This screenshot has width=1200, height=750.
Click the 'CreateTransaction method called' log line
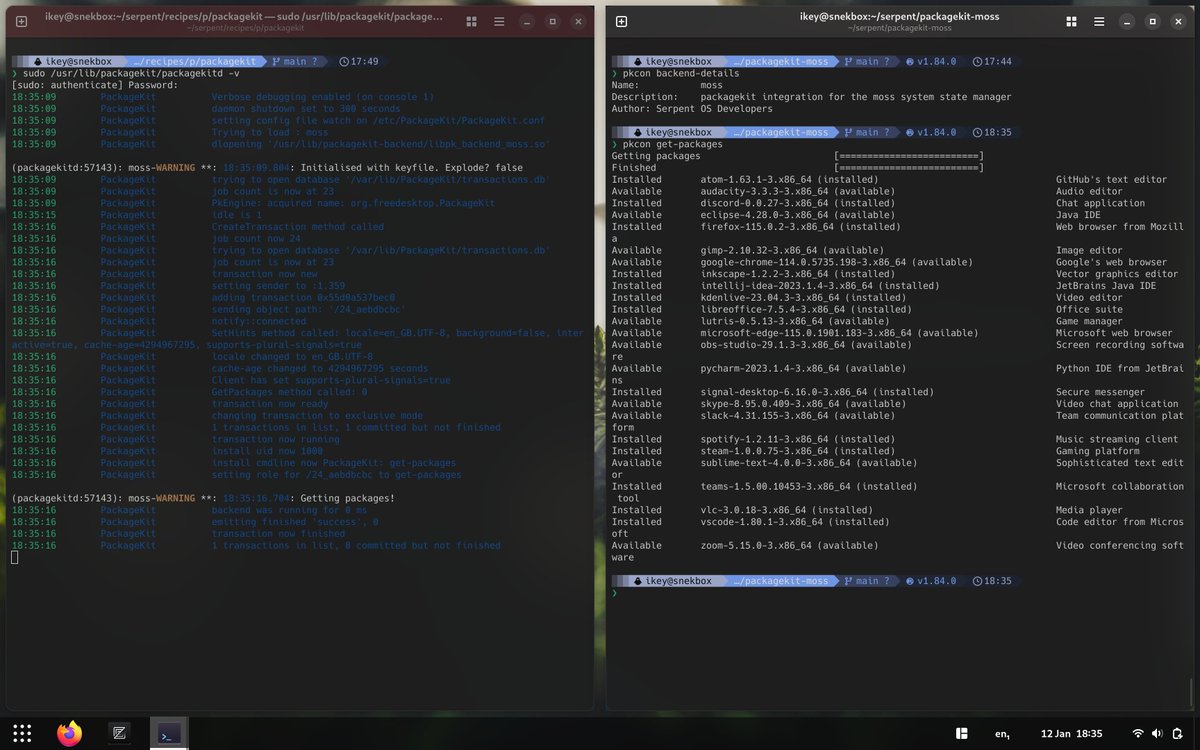197,227
